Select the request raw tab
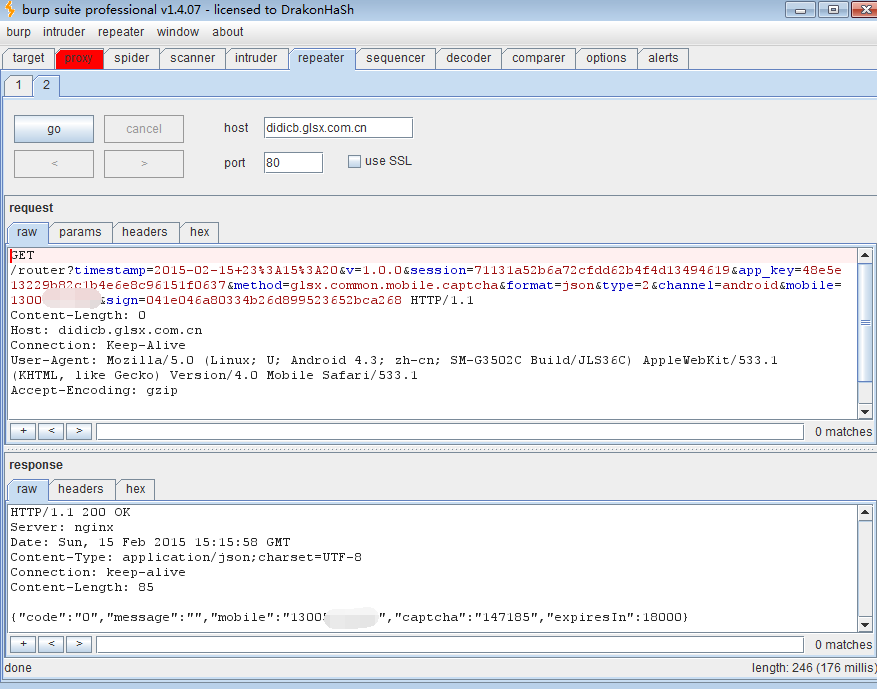This screenshot has height=689, width=877. [x=27, y=232]
